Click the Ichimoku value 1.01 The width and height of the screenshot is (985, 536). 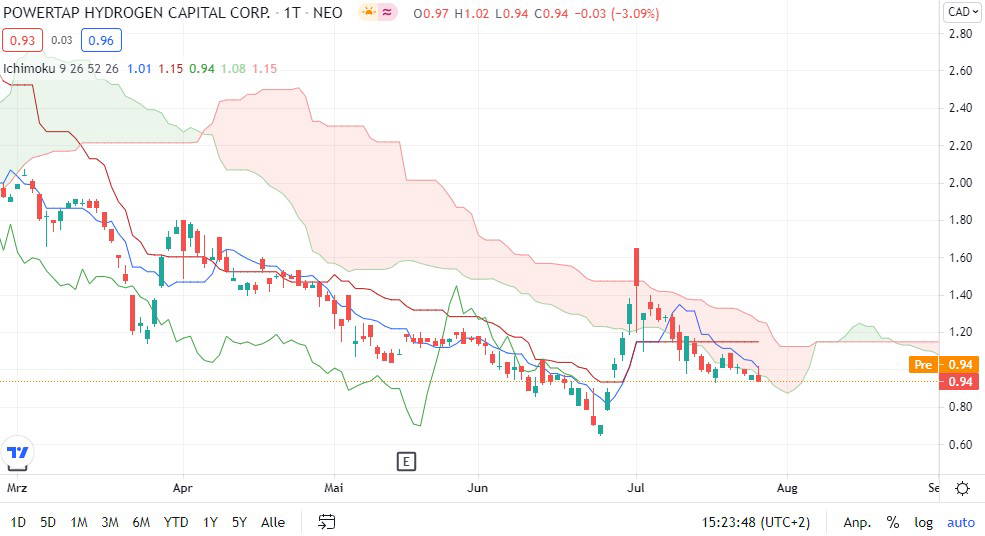point(139,68)
